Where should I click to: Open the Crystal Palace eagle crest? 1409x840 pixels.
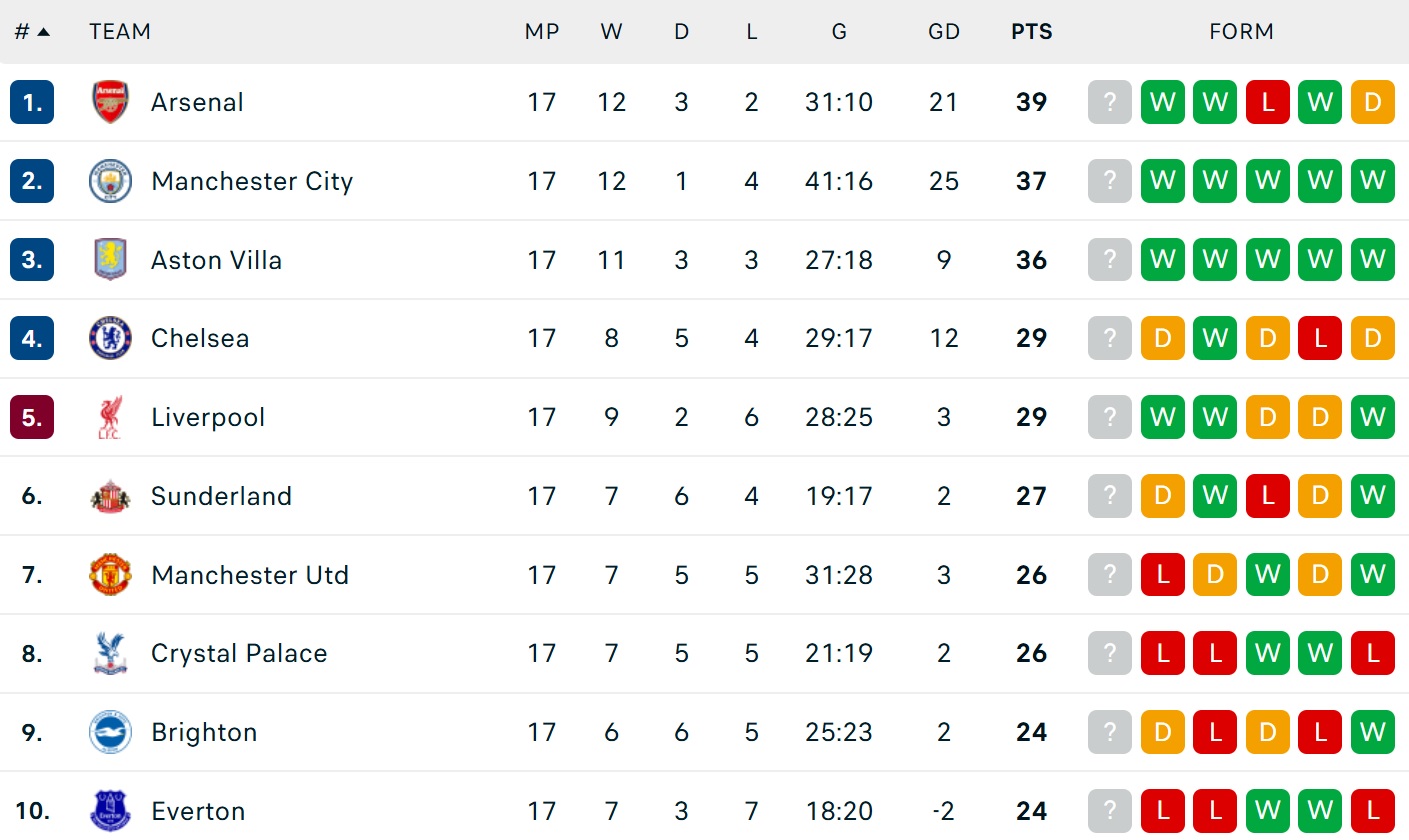coord(110,653)
